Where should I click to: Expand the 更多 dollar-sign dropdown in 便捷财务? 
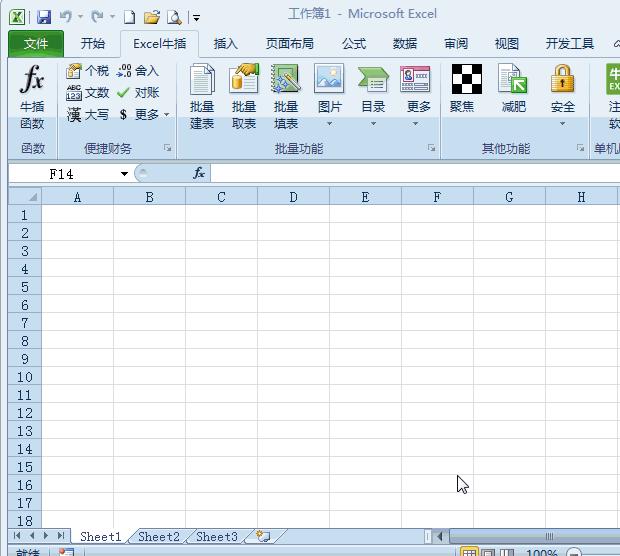point(166,115)
